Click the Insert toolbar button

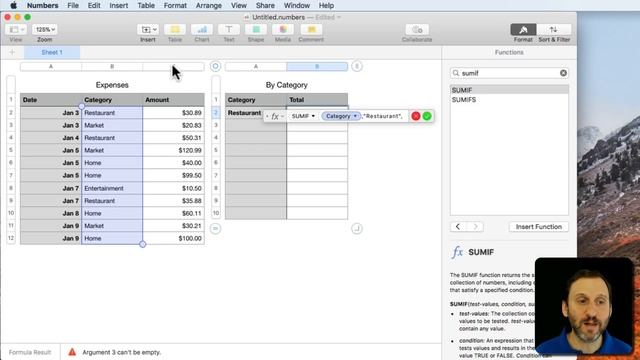click(148, 29)
